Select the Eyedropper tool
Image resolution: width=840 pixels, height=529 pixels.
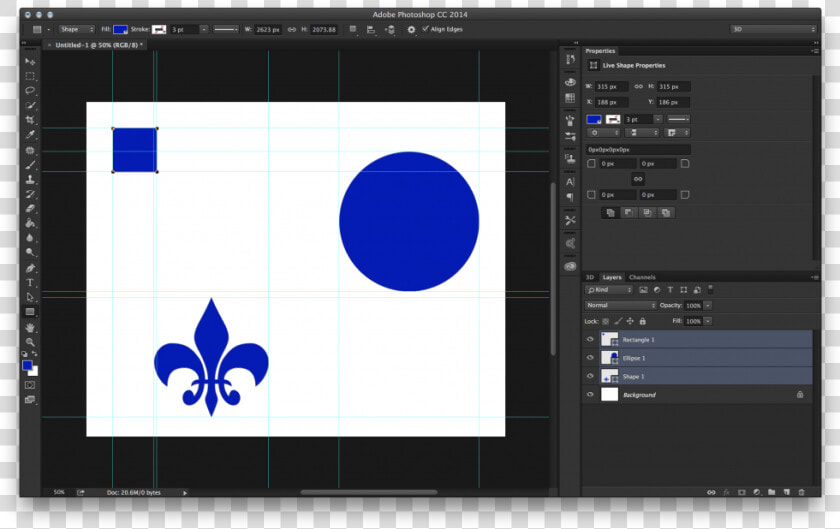[30, 135]
